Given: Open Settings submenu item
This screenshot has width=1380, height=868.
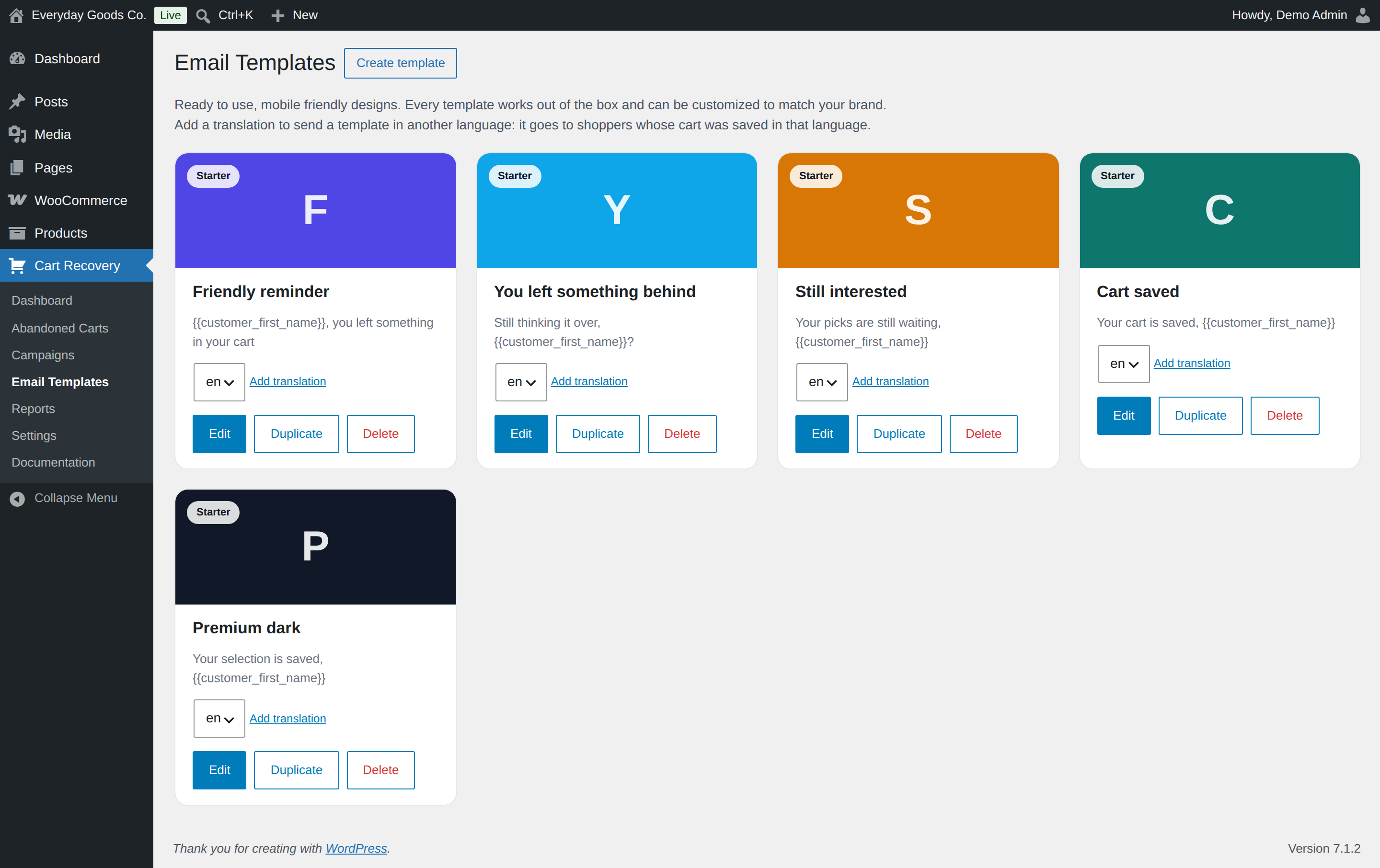Looking at the screenshot, I should pos(34,435).
